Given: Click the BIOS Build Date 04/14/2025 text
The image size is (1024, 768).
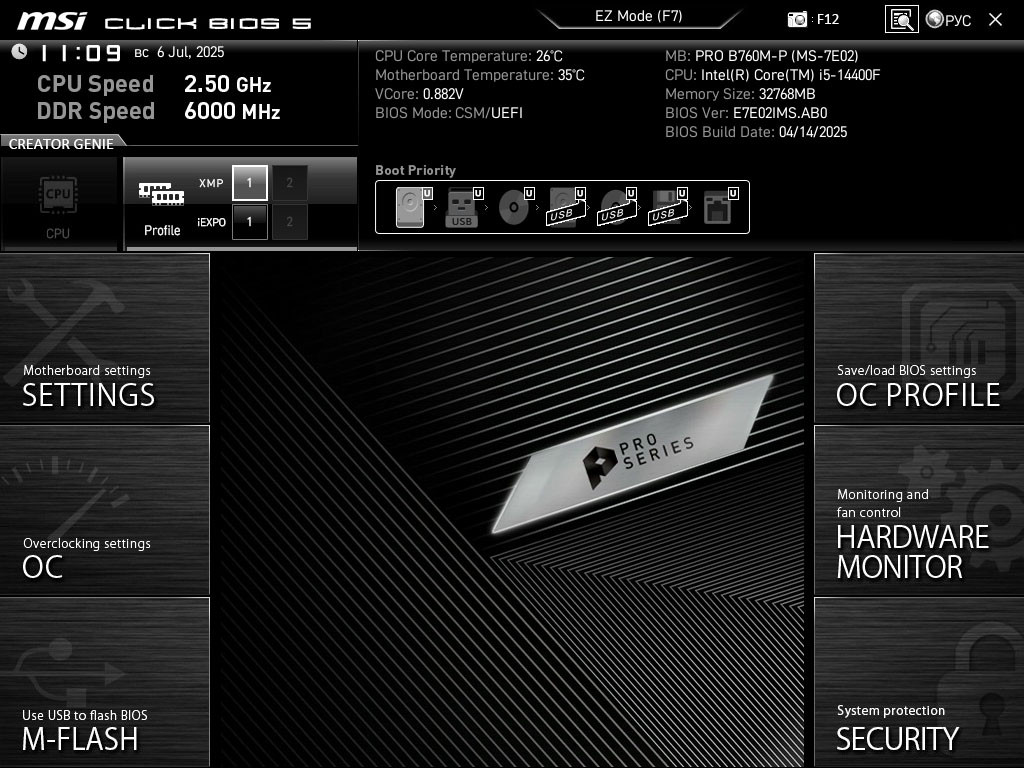Looking at the screenshot, I should coord(756,132).
